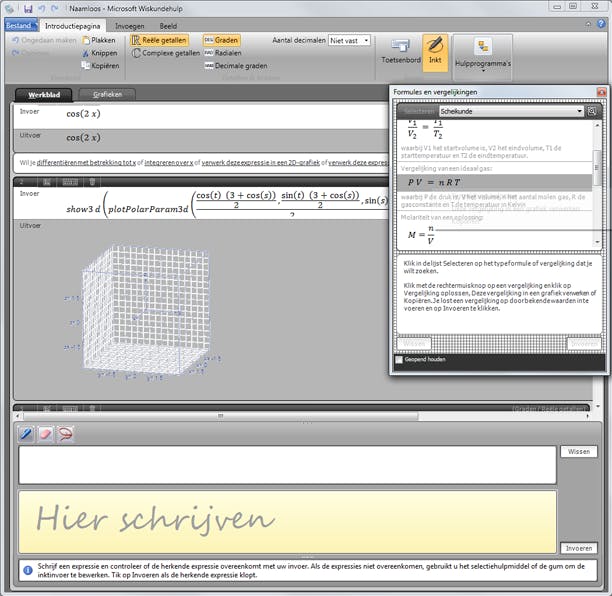
Task: Click the show3d plotPolarParam3d input expression
Action: click(x=226, y=203)
